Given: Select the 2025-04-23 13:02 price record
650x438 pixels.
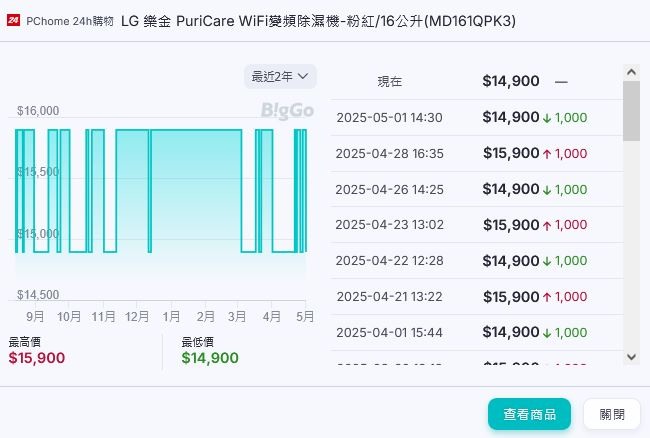Looking at the screenshot, I should point(477,225).
